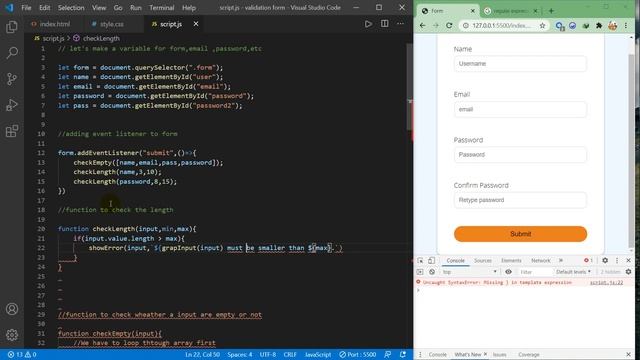Change Spaces: 4 indentation setting
Screen dimensions: 640x360
(x=240, y=354)
